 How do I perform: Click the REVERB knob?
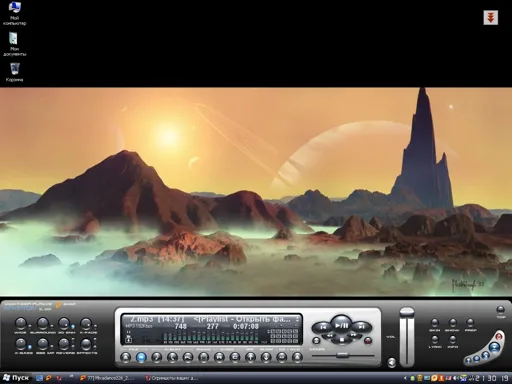tap(64, 344)
